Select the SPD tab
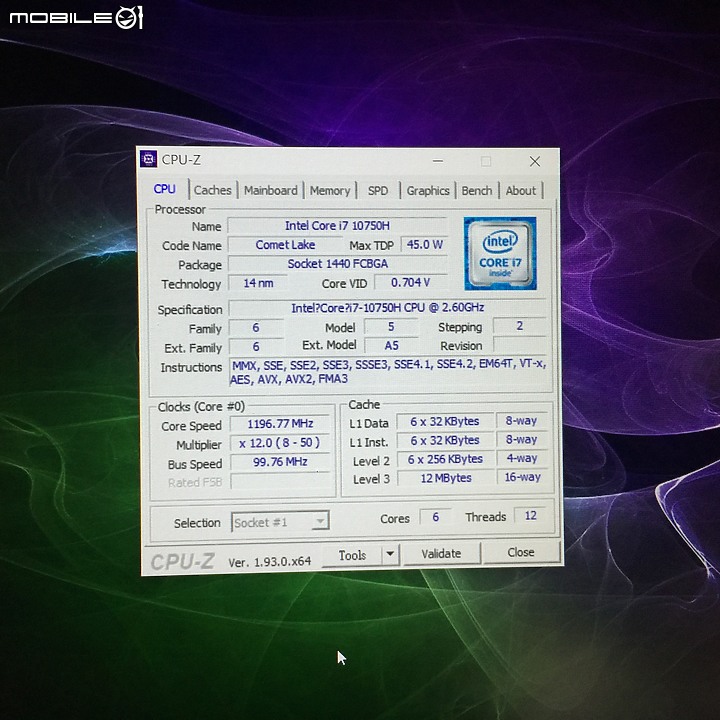This screenshot has height=720, width=720. point(378,191)
